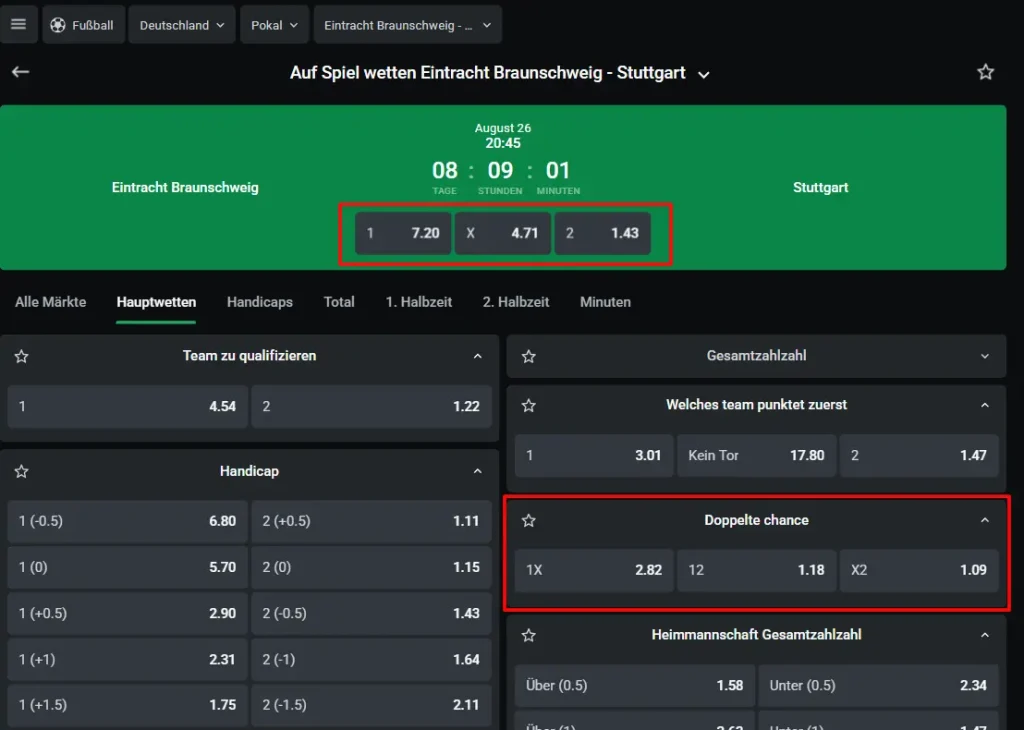1024x730 pixels.
Task: Select handicap 1 (0) at 5.70
Action: 128,567
